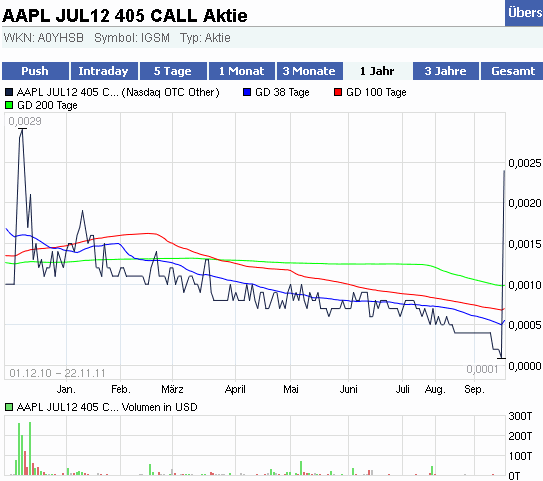Click the 0,0025 axis value
The height and width of the screenshot is (481, 543).
click(x=525, y=163)
